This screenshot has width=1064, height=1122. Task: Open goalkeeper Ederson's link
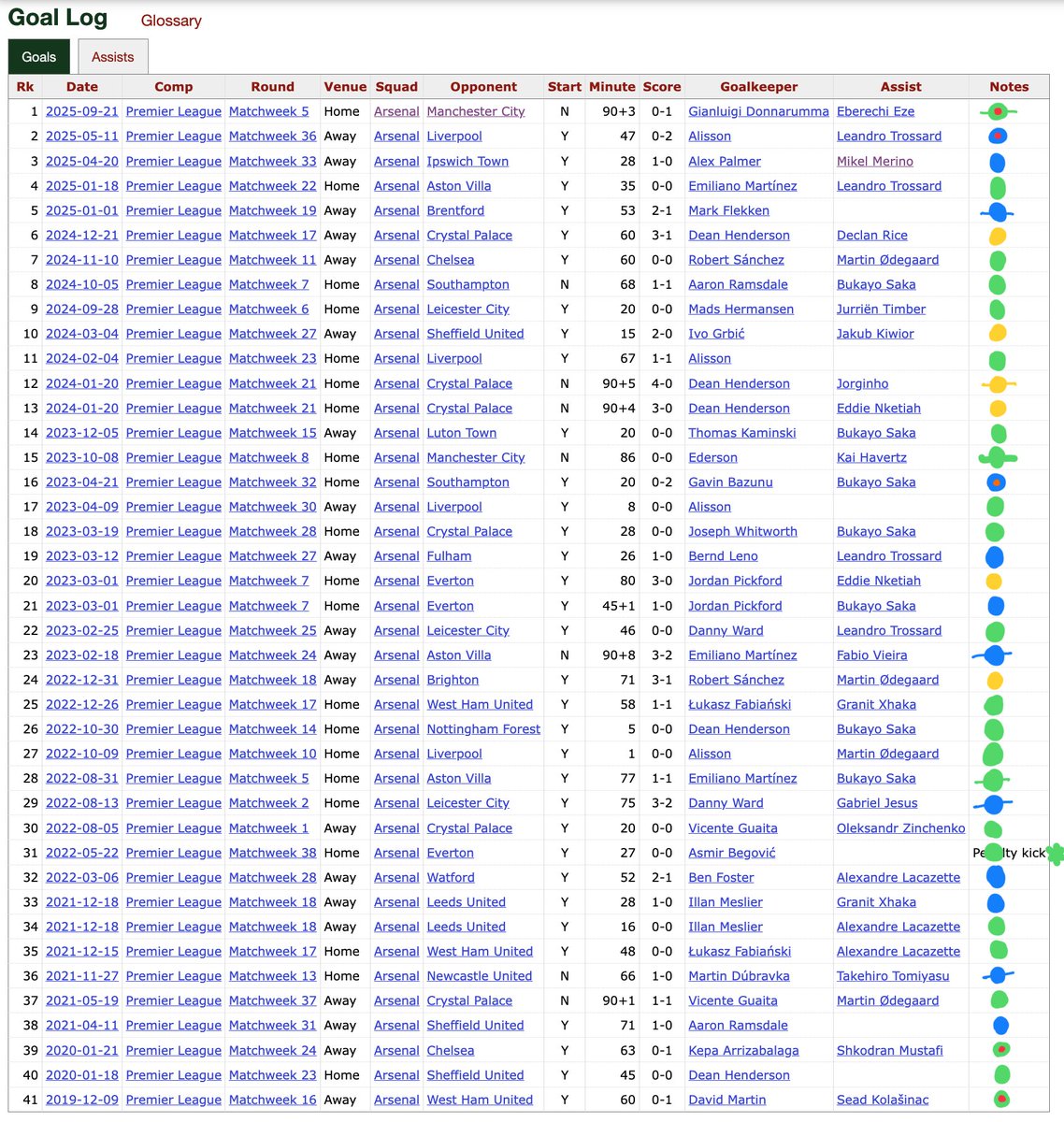tap(713, 457)
